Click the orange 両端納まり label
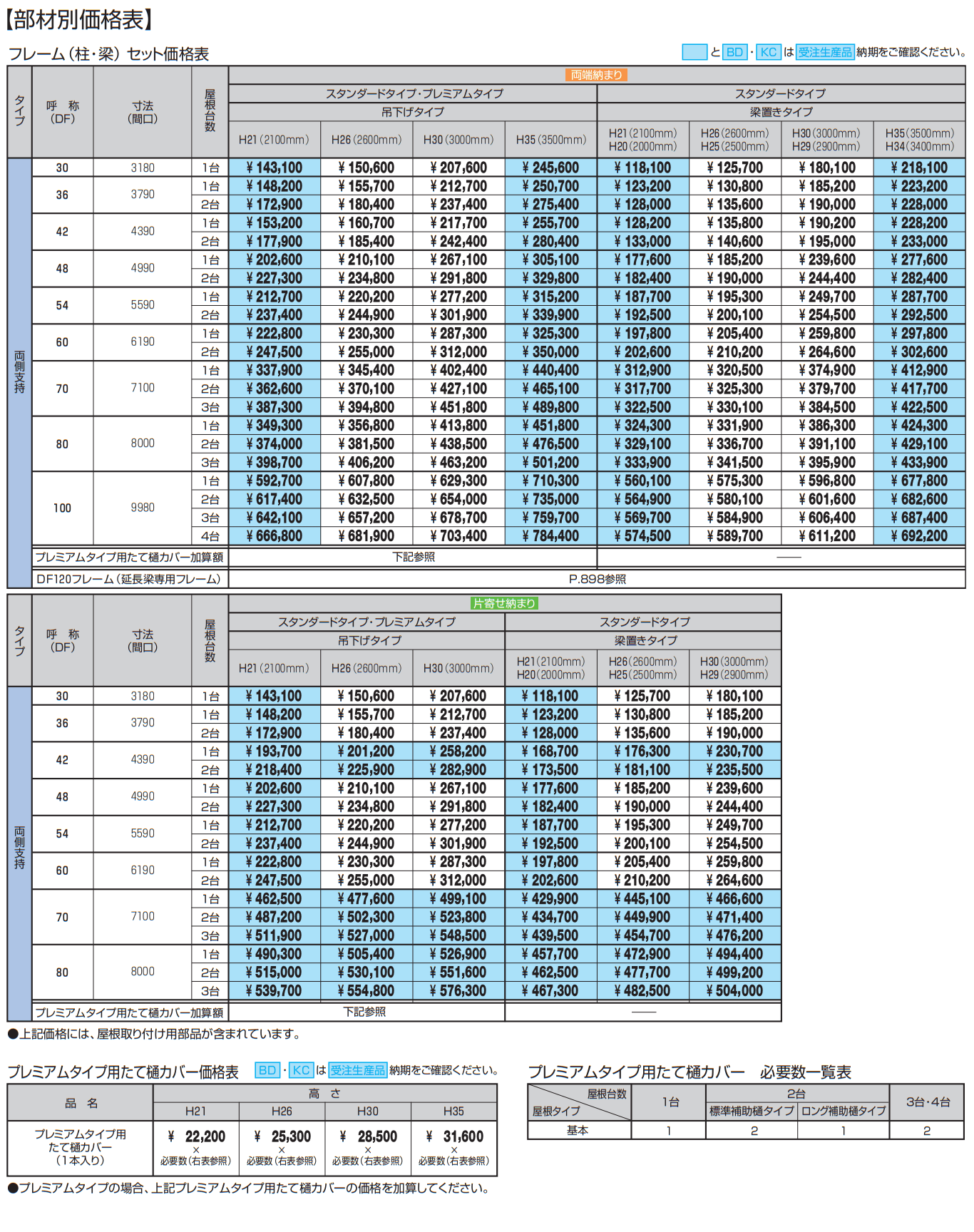The image size is (974, 1232). pyautogui.click(x=597, y=75)
